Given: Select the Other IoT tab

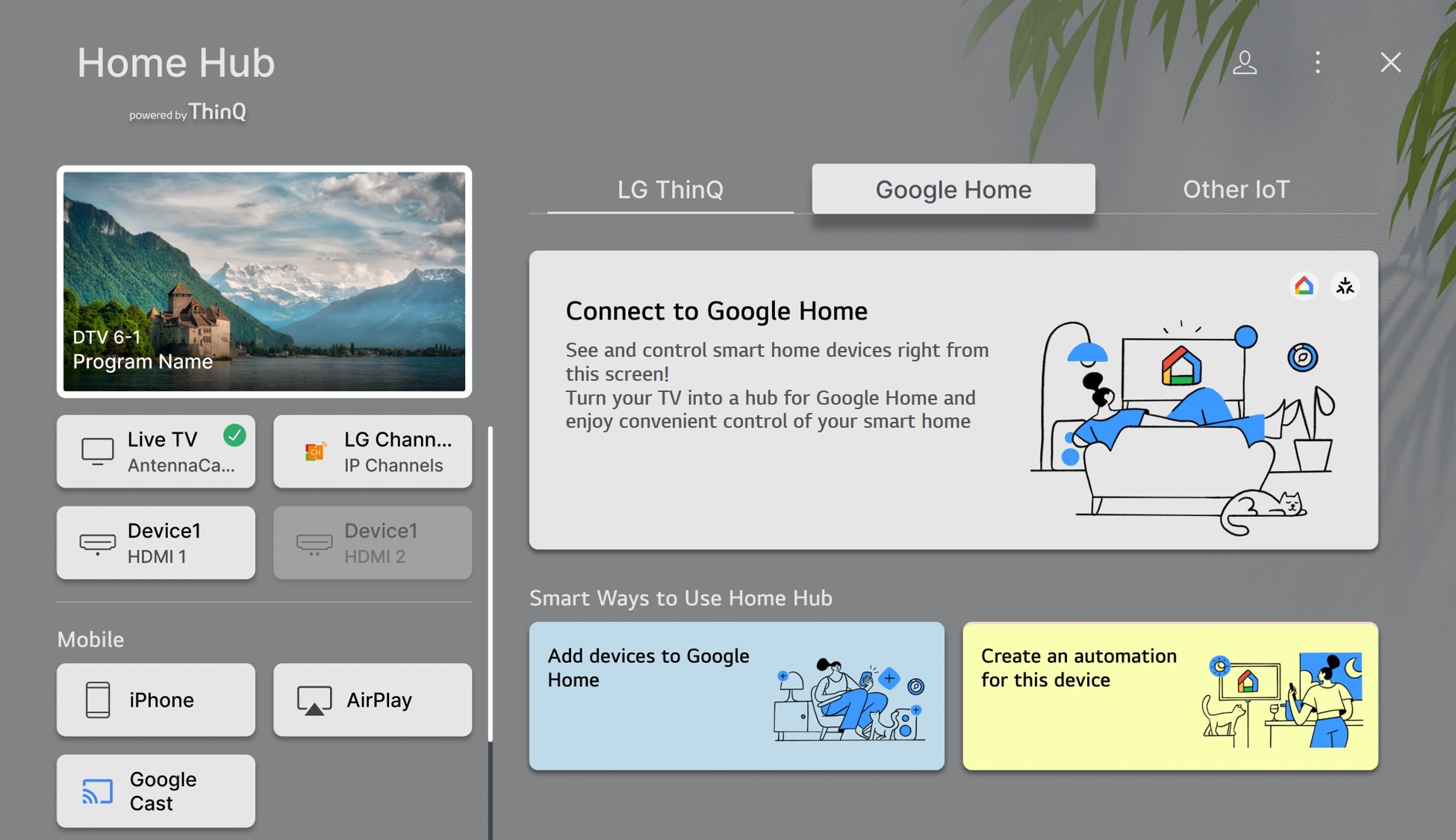Looking at the screenshot, I should click(1237, 188).
